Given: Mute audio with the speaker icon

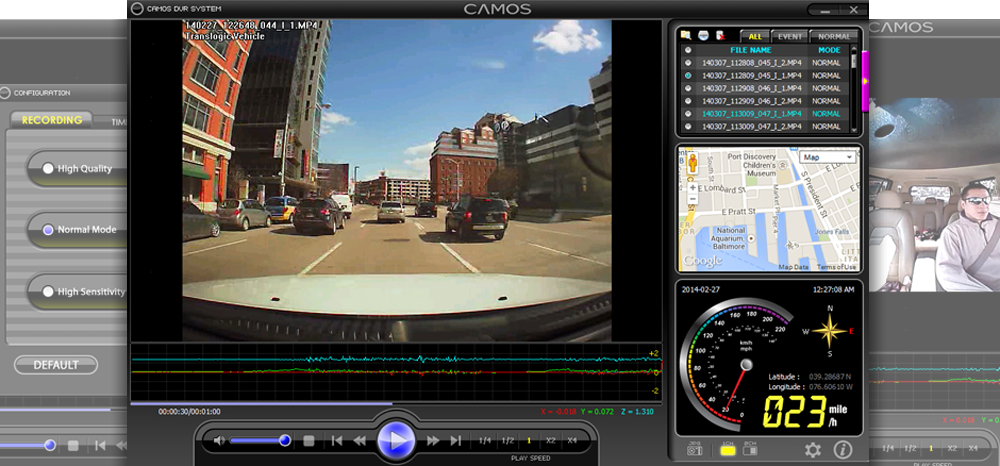Looking at the screenshot, I should (220, 441).
